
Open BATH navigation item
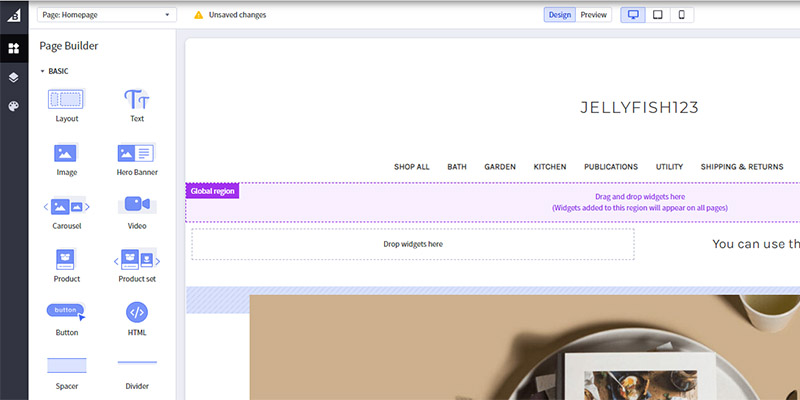457,167
